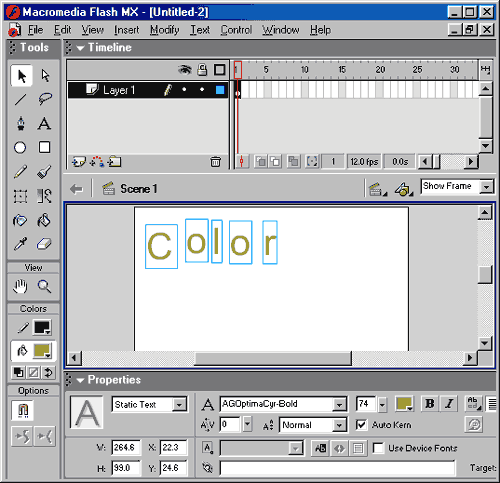Enable Use Device Fonts checkbox
Image resolution: width=500 pixels, height=483 pixels.
[378, 448]
